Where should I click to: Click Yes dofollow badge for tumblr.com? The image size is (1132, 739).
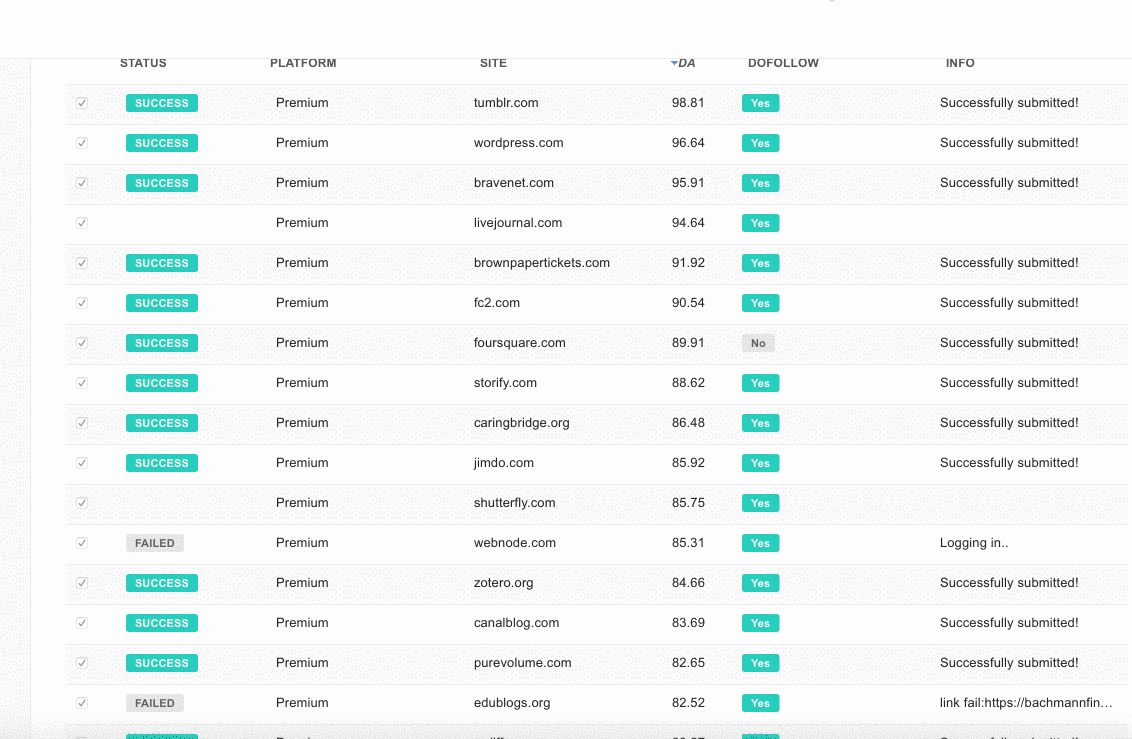(x=760, y=103)
